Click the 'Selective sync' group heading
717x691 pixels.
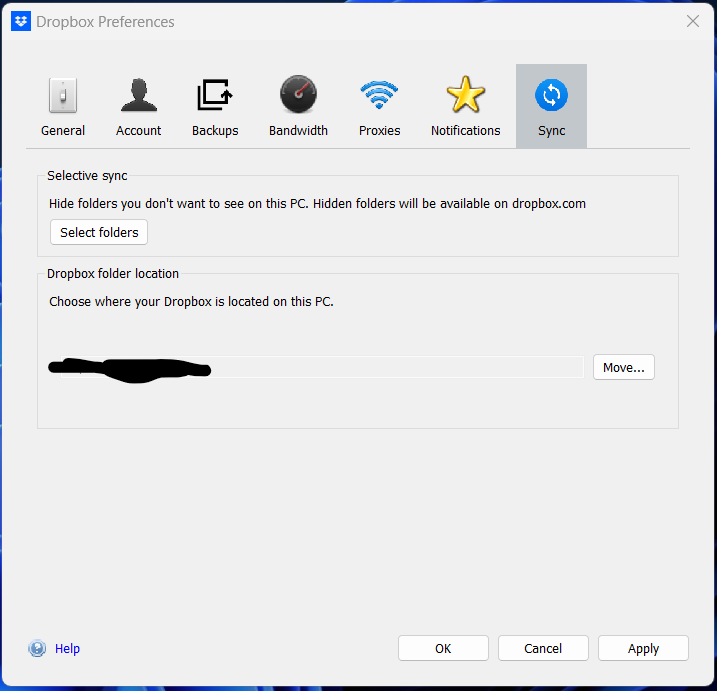tap(87, 176)
